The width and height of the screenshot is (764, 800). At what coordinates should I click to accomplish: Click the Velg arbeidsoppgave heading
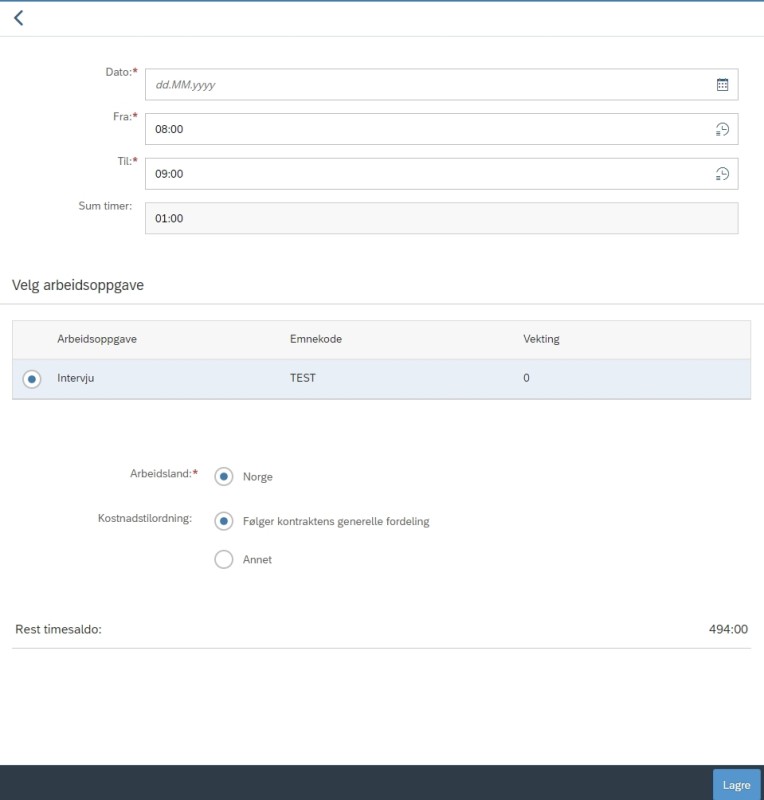click(x=78, y=285)
